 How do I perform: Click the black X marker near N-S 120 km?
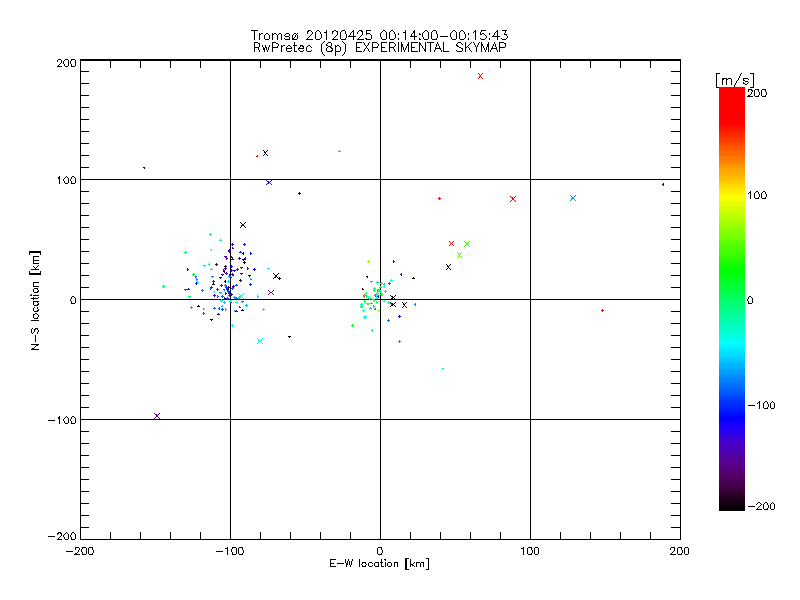(x=265, y=153)
